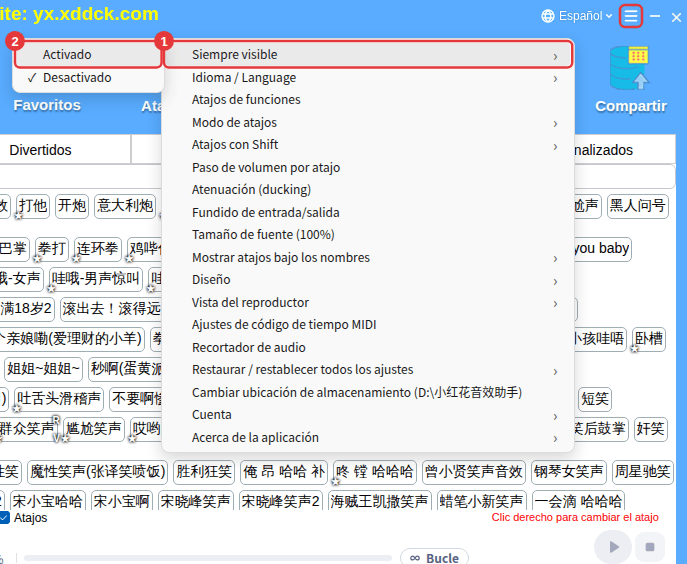Toggle favorite star on 卧槽 button
687x564 pixels.
point(634,349)
